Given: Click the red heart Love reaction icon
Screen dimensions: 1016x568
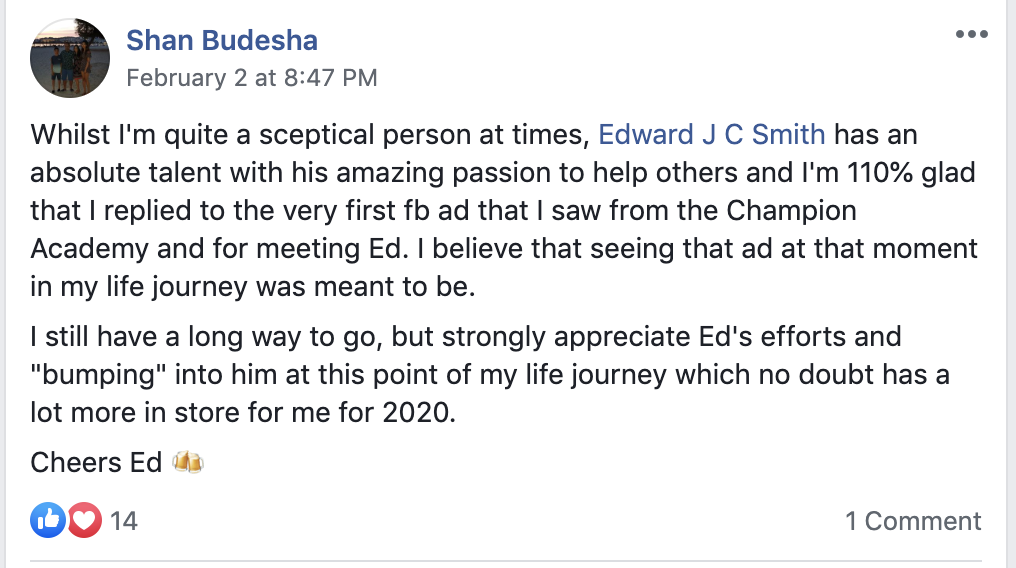Looking at the screenshot, I should [x=85, y=520].
